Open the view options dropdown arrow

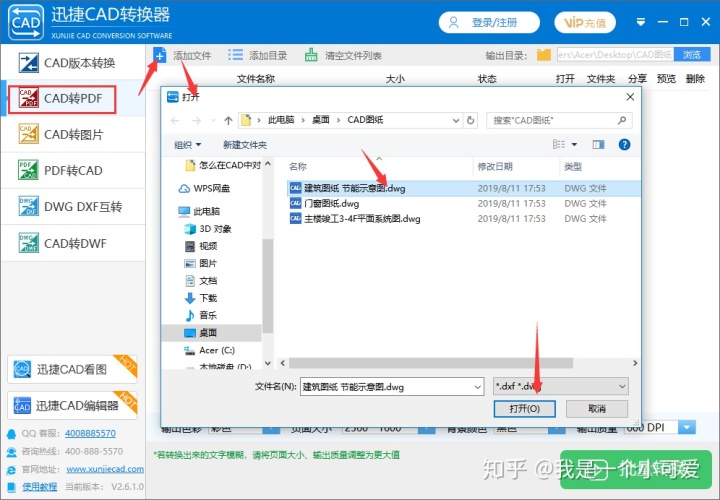pos(574,145)
